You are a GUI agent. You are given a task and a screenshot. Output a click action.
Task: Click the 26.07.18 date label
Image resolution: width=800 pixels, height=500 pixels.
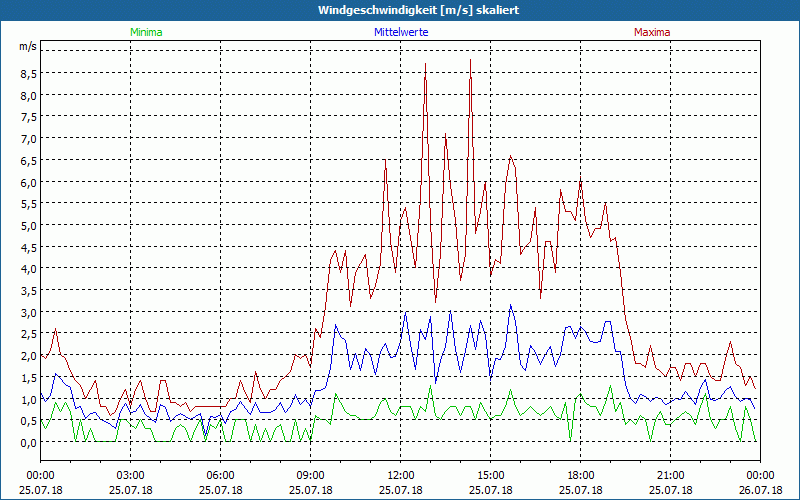click(x=760, y=490)
